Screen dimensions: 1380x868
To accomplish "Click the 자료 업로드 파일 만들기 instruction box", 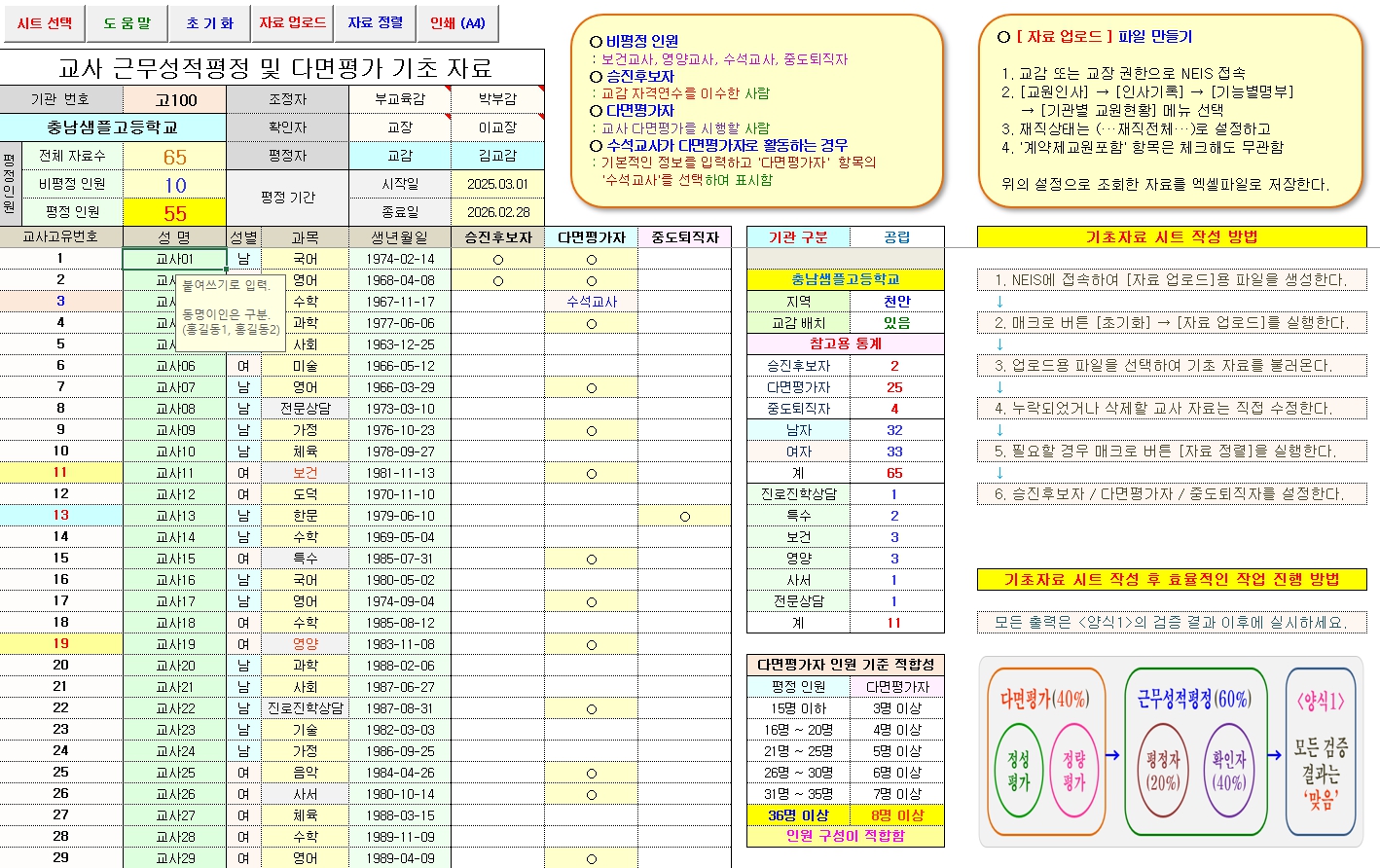I will (x=1171, y=111).
